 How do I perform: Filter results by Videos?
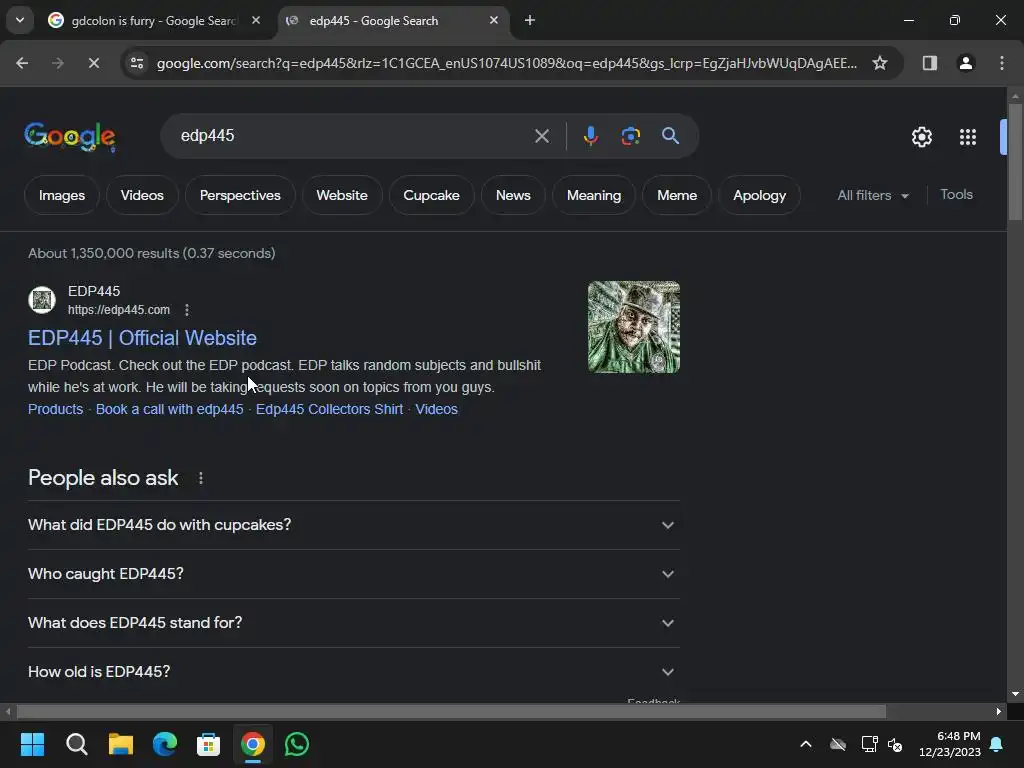click(x=142, y=195)
